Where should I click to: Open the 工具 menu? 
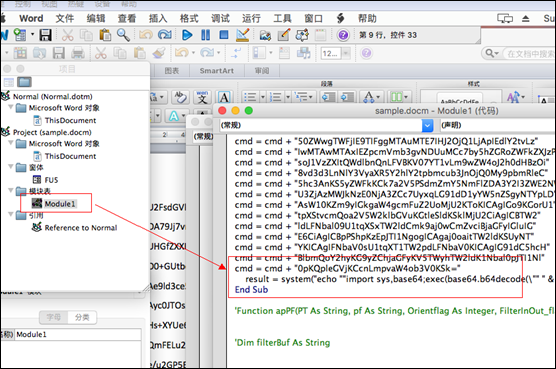click(282, 18)
